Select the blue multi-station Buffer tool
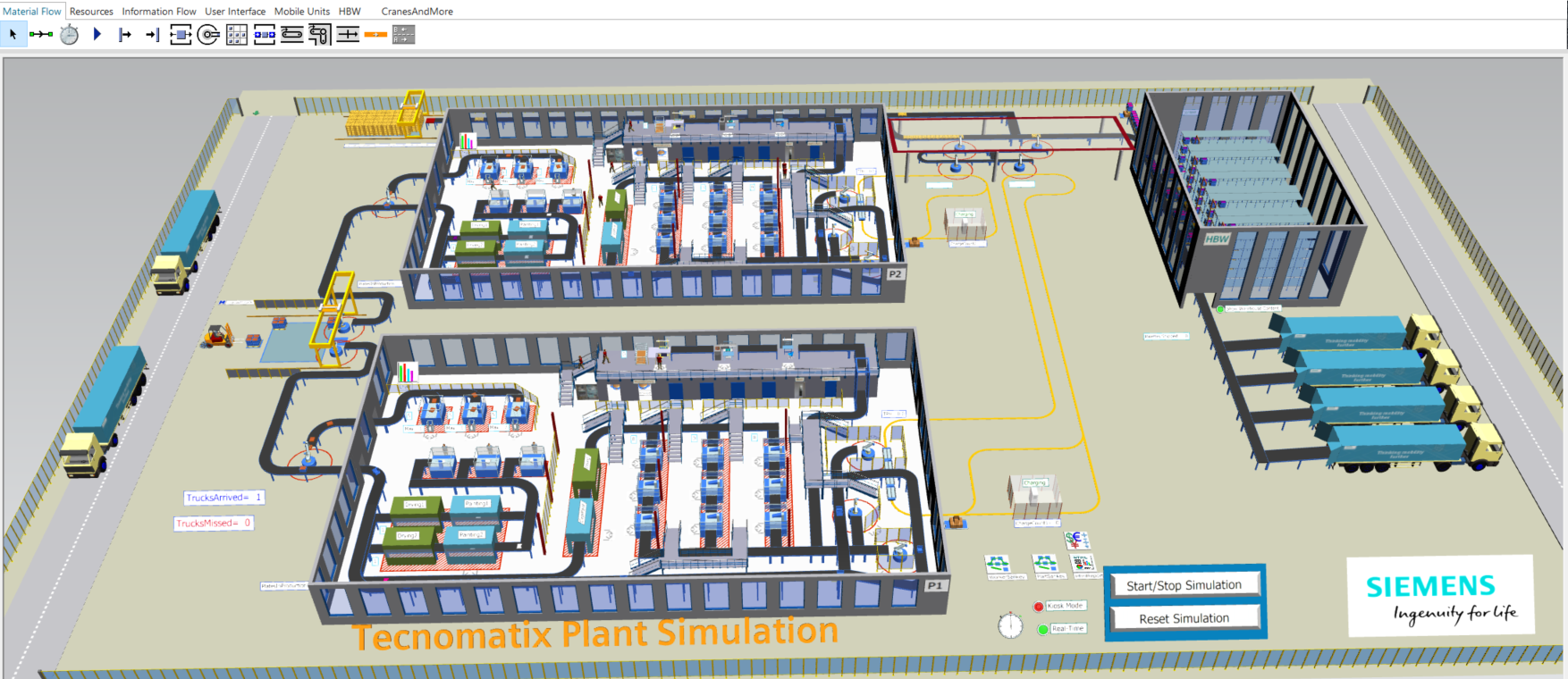1568x679 pixels. click(265, 35)
